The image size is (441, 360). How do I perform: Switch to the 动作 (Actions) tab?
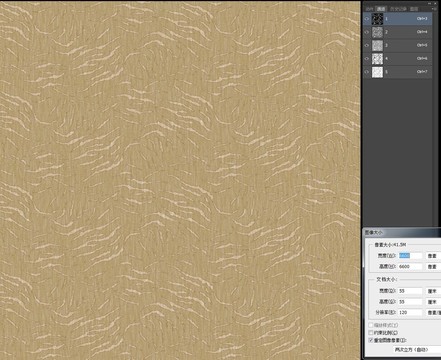point(369,9)
